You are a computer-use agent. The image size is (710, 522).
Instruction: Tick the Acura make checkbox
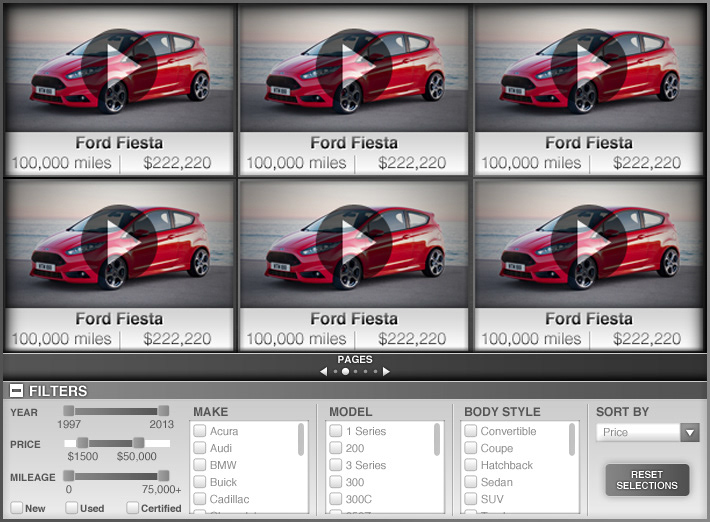point(200,431)
